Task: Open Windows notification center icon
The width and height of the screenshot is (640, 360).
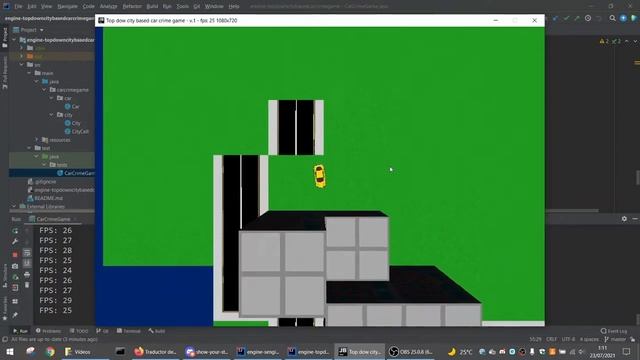Action: coord(627,351)
